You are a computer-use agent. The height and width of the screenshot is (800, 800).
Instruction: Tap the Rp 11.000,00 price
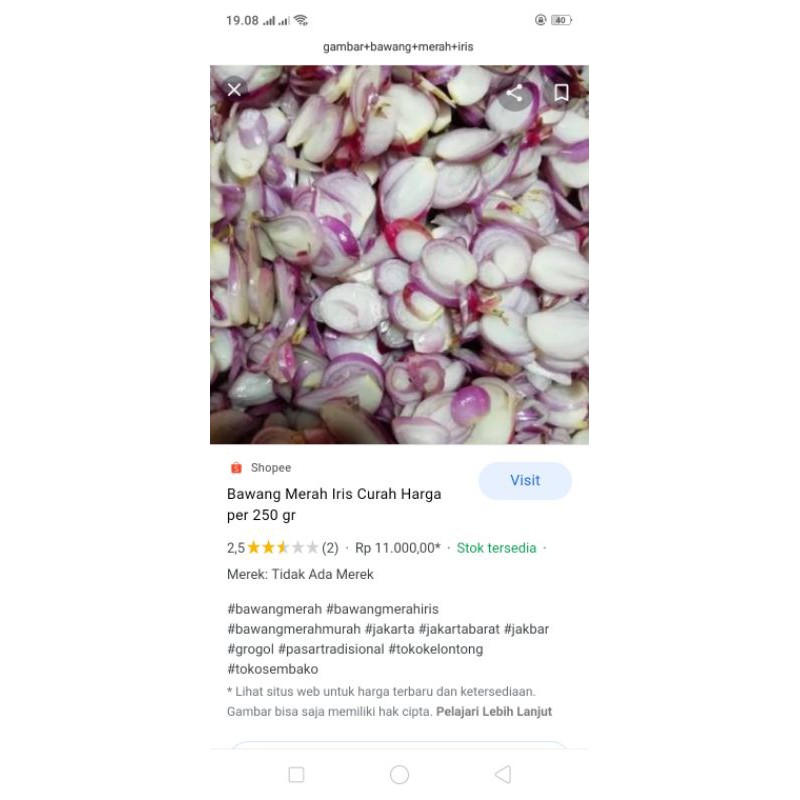click(x=397, y=548)
